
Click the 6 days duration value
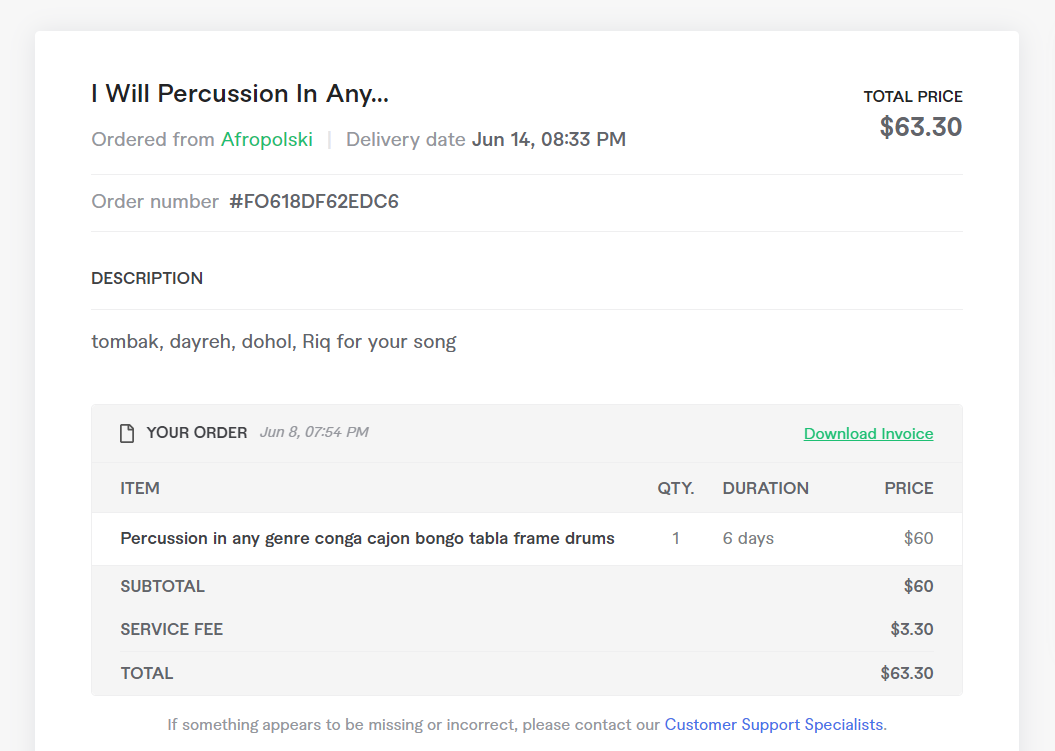point(748,538)
